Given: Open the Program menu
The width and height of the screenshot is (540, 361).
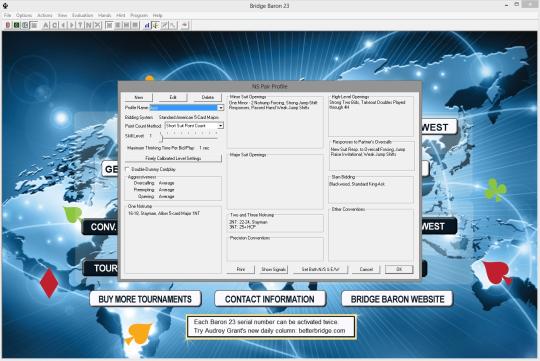Looking at the screenshot, I should coord(139,16).
